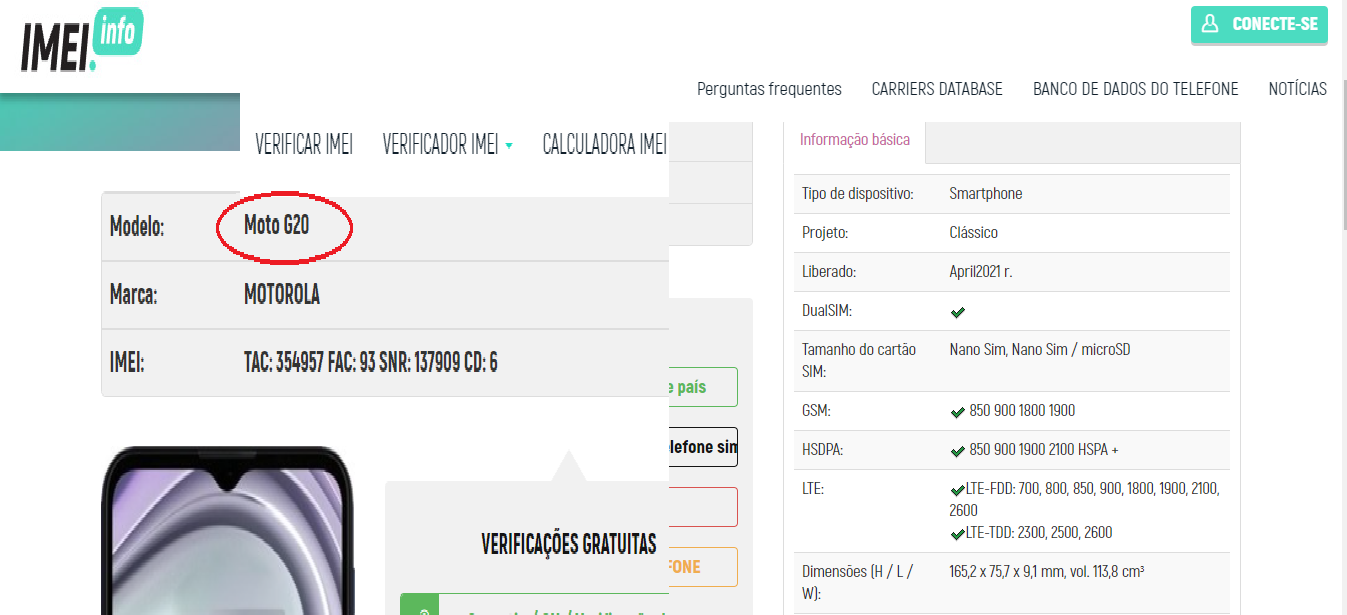This screenshot has width=1347, height=615.
Task: Click the Tipo de dispositivo: label
Action: point(858,193)
